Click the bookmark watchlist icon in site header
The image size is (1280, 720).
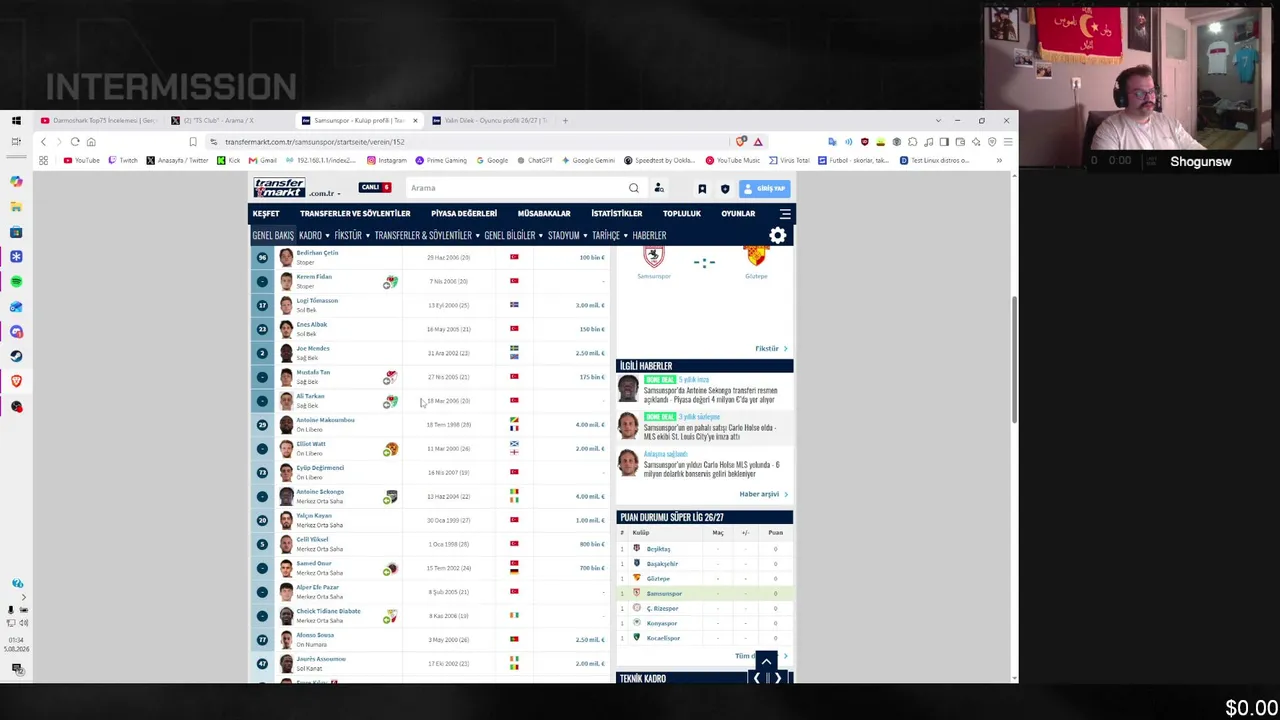click(x=702, y=188)
